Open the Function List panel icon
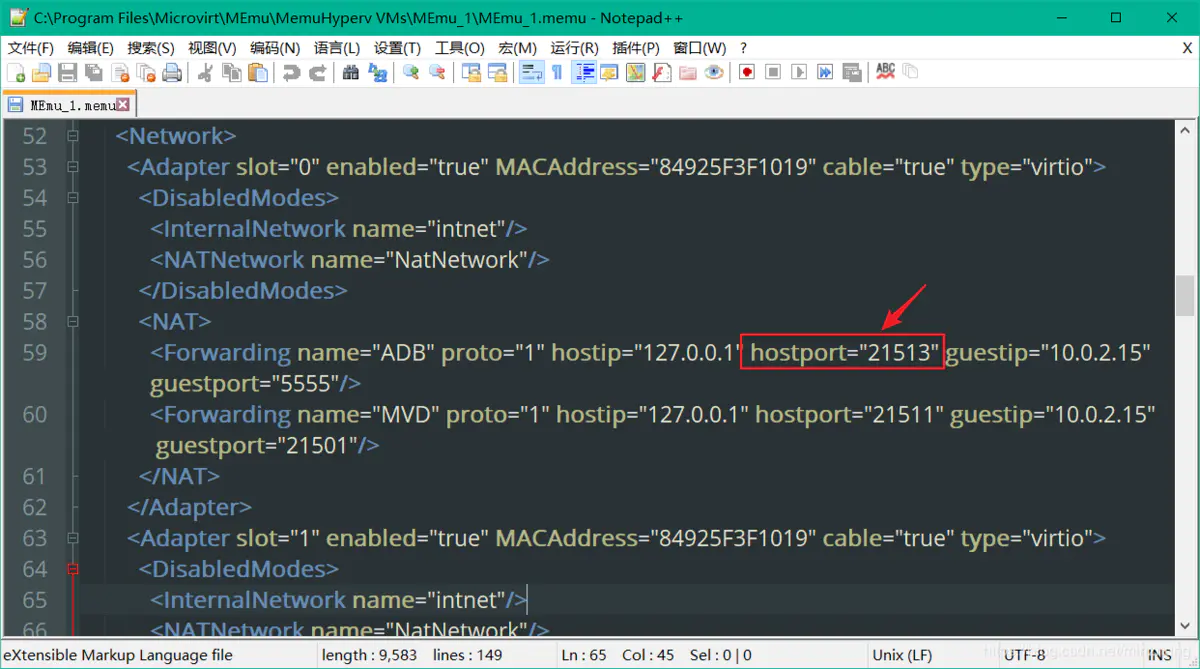The image size is (1200, 669). coord(661,72)
